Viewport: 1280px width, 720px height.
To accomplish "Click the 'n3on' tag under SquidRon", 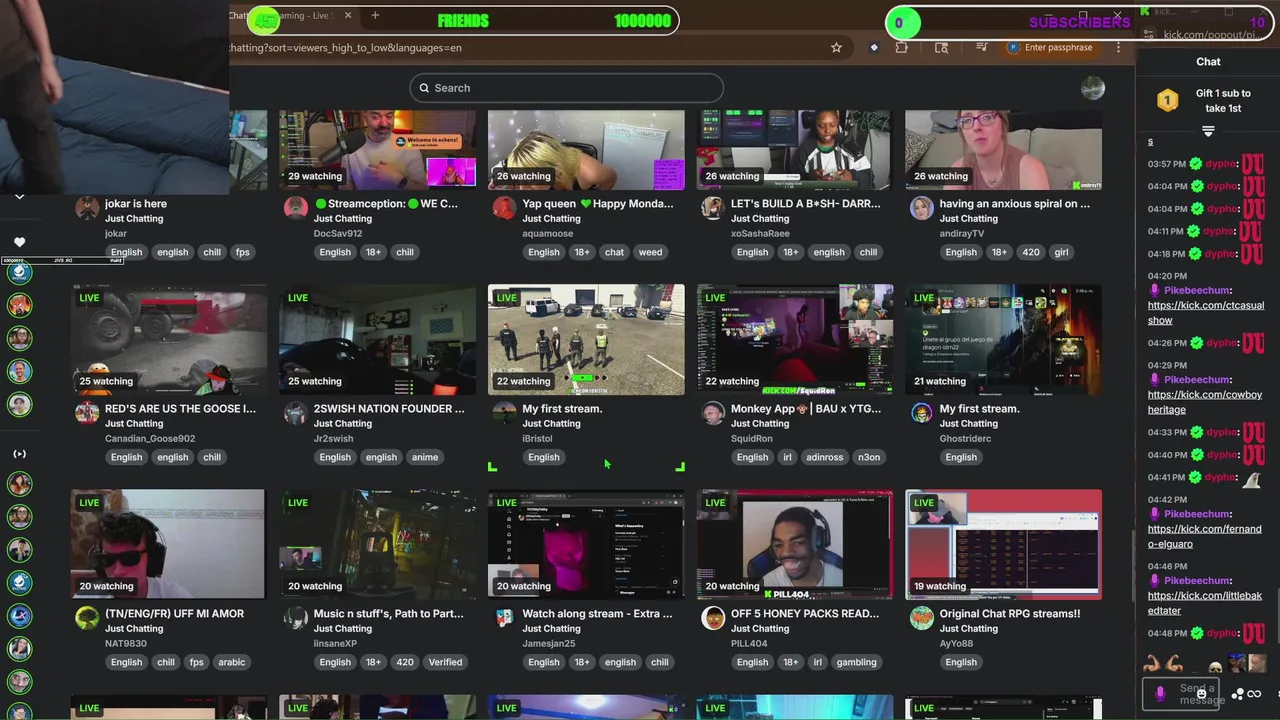I will pos(869,457).
